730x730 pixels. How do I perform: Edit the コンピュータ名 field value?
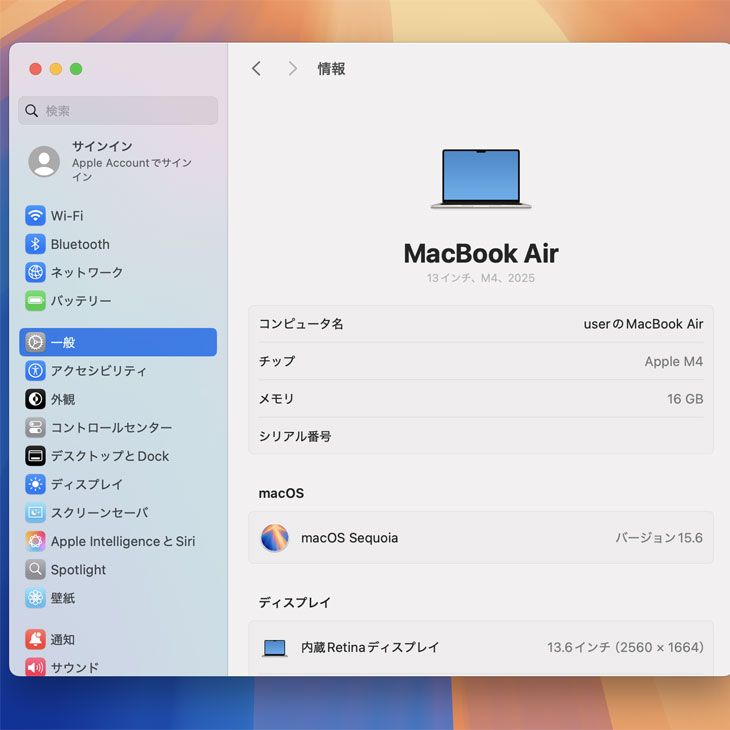click(x=643, y=324)
